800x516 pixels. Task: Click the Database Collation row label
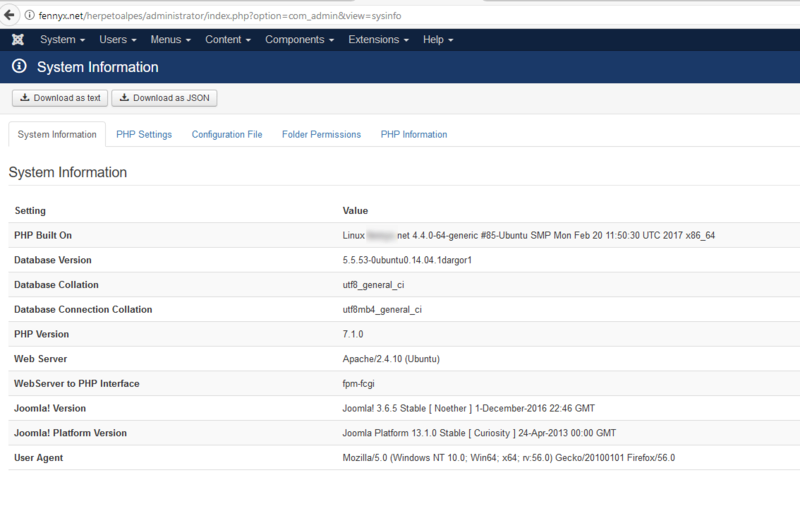56,285
